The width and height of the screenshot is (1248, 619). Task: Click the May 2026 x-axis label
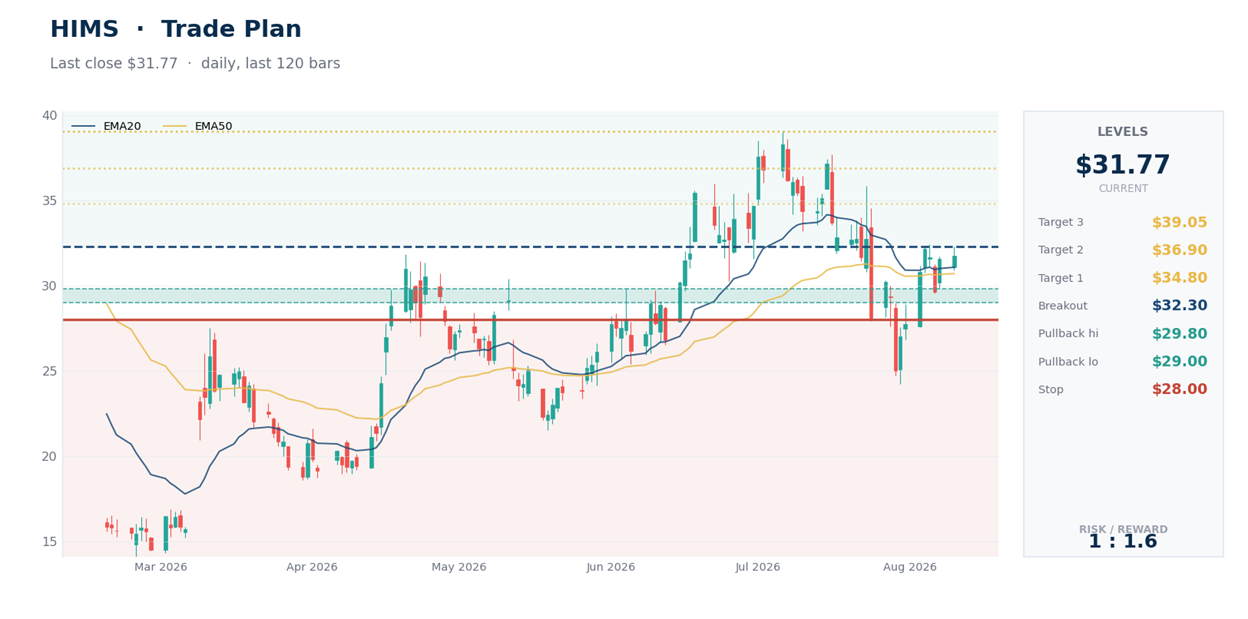459,567
